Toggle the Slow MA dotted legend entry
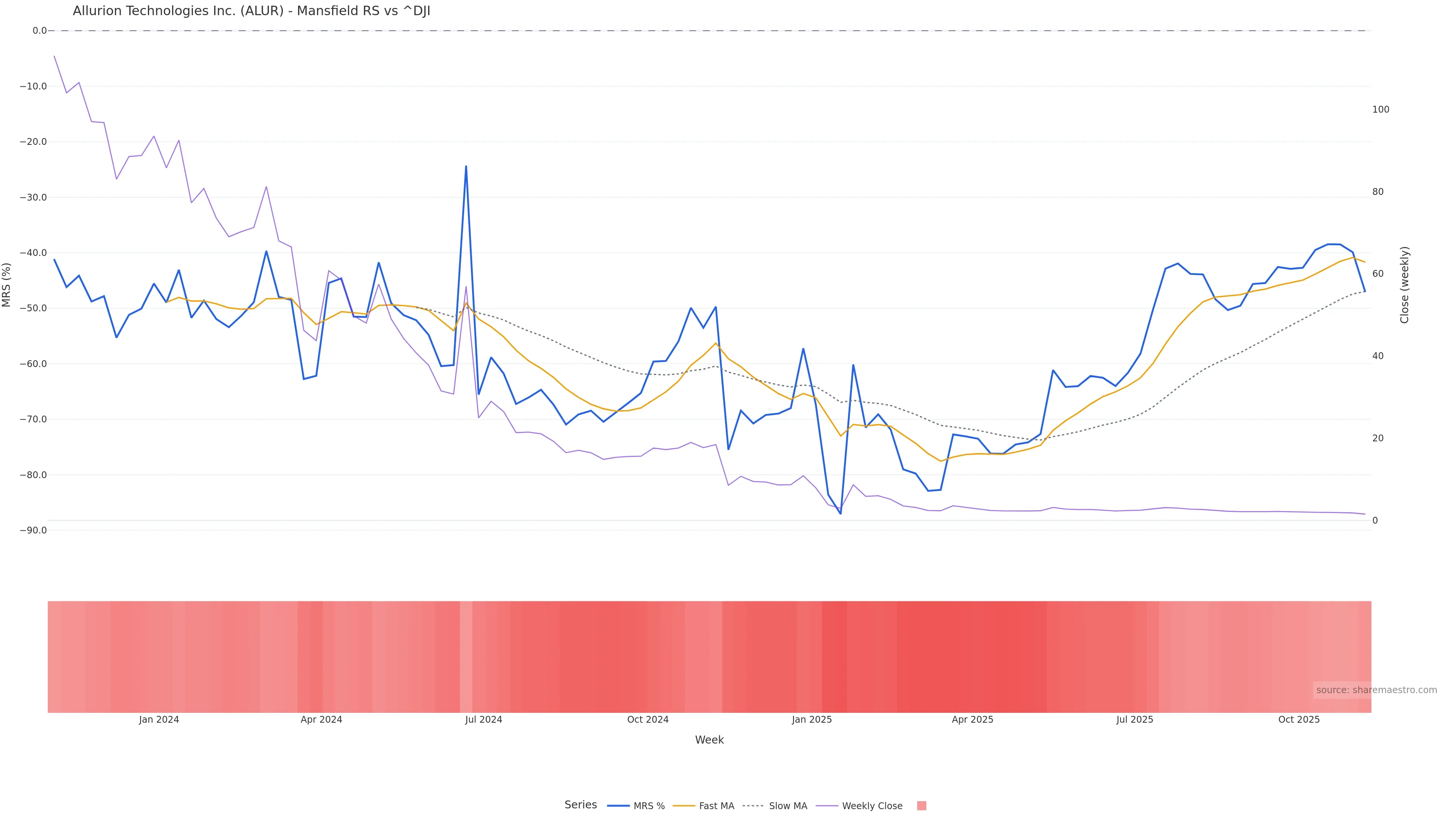 tap(788, 806)
